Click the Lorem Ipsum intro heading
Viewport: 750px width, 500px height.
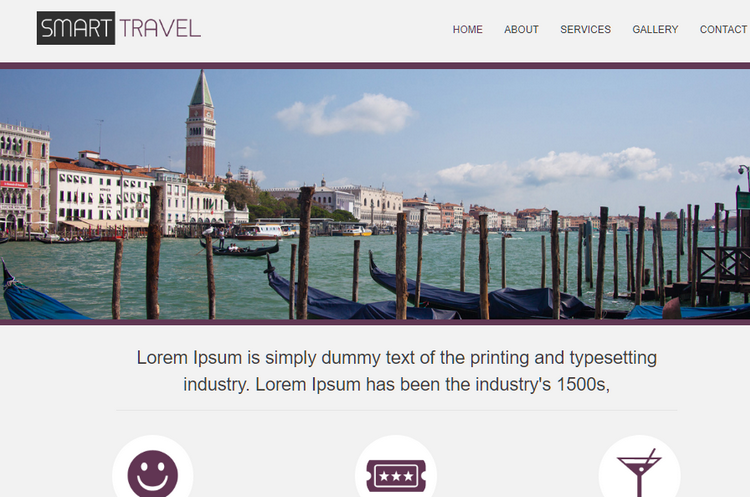(x=397, y=371)
